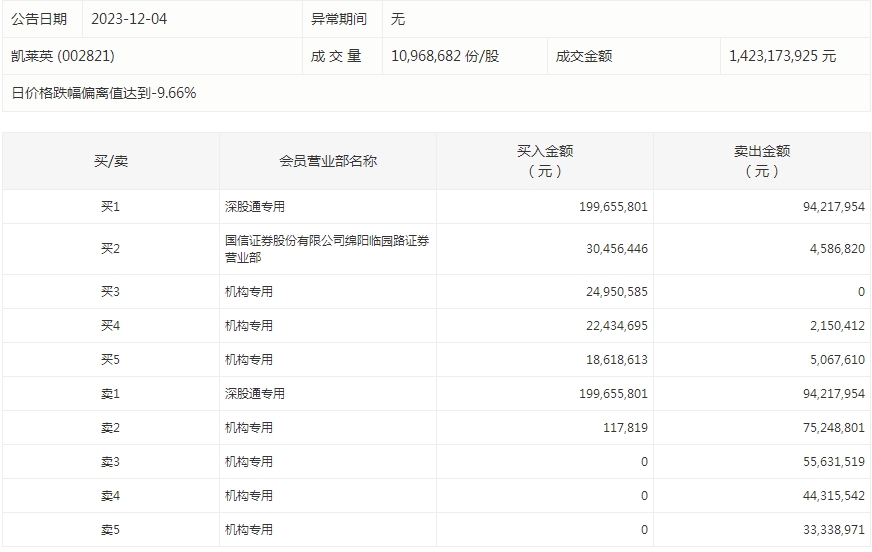Screen dimensions: 872x552
Task: Select the 买5 row label
Action: pyautogui.click(x=110, y=360)
